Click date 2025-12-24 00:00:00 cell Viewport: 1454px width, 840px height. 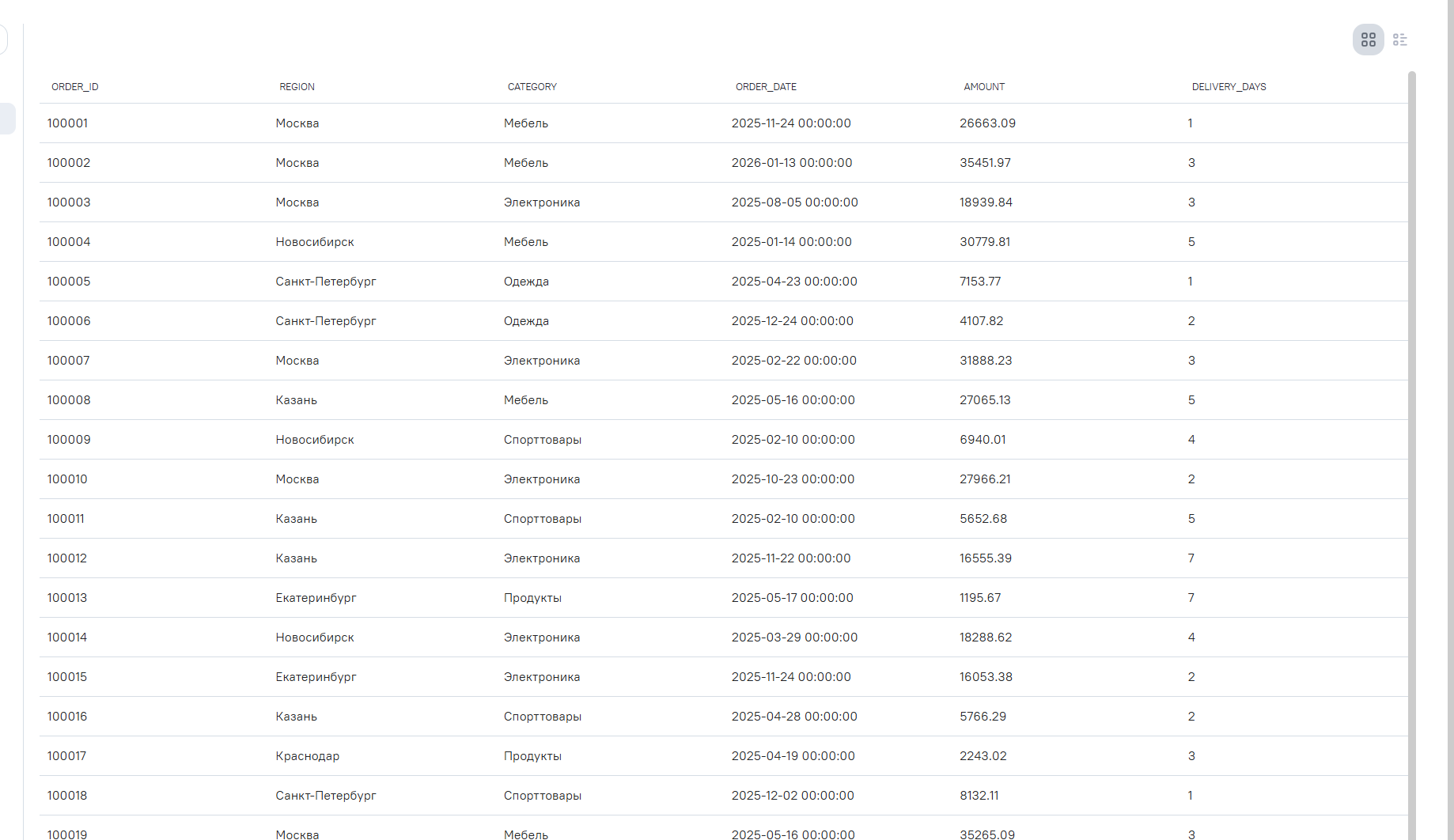point(792,321)
